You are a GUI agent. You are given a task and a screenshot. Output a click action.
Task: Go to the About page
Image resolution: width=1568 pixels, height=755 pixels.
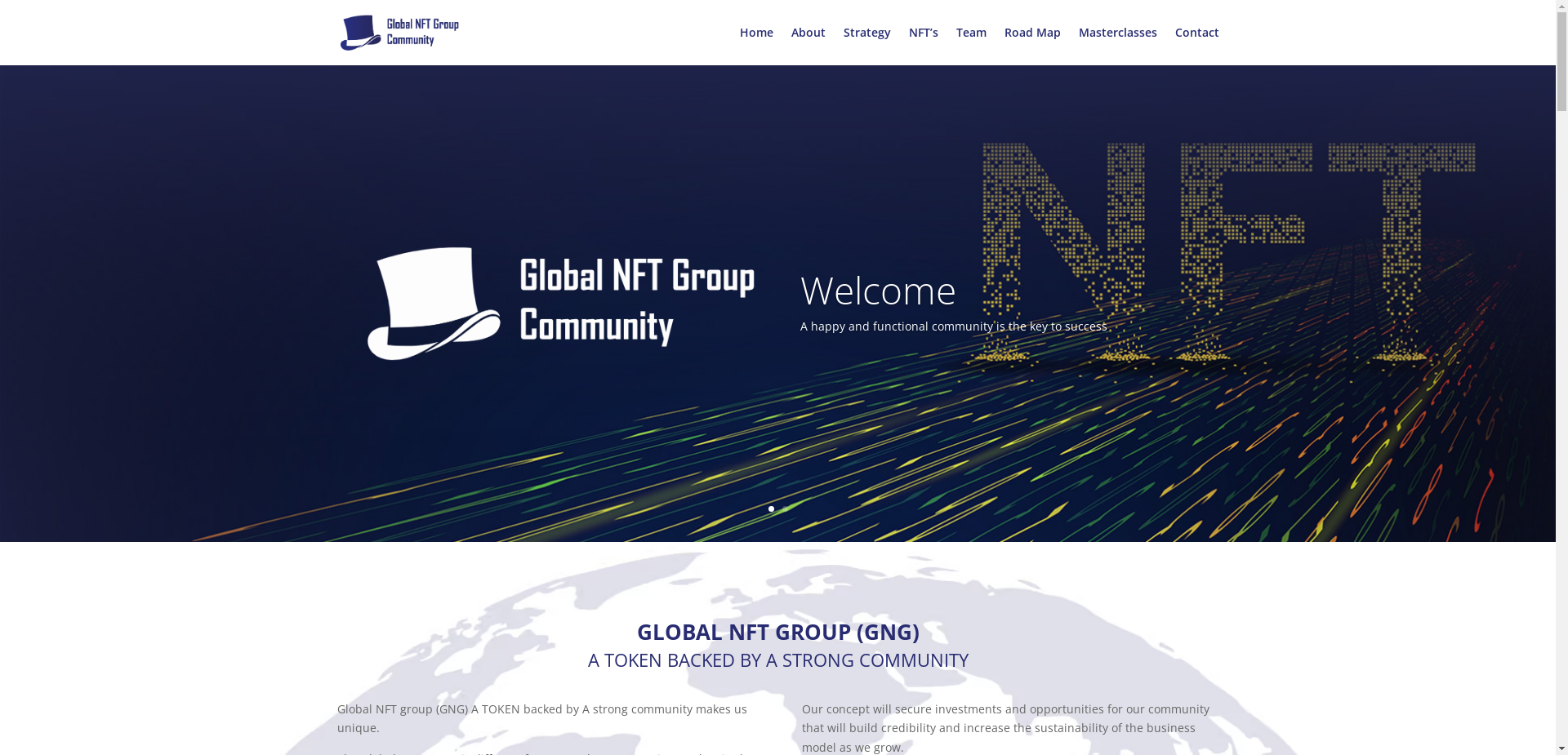tap(808, 33)
